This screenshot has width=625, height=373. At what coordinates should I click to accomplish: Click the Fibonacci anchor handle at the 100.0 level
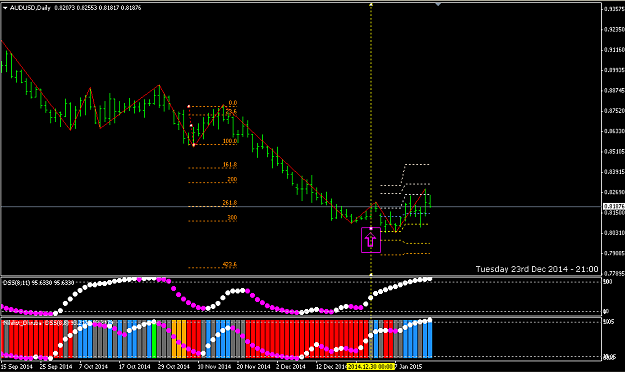tap(194, 145)
